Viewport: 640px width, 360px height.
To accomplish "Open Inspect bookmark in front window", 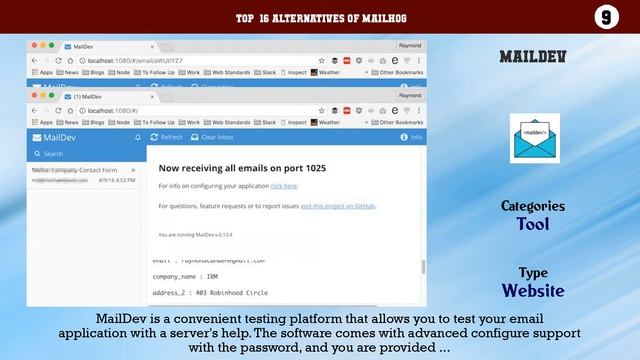I will click(293, 122).
